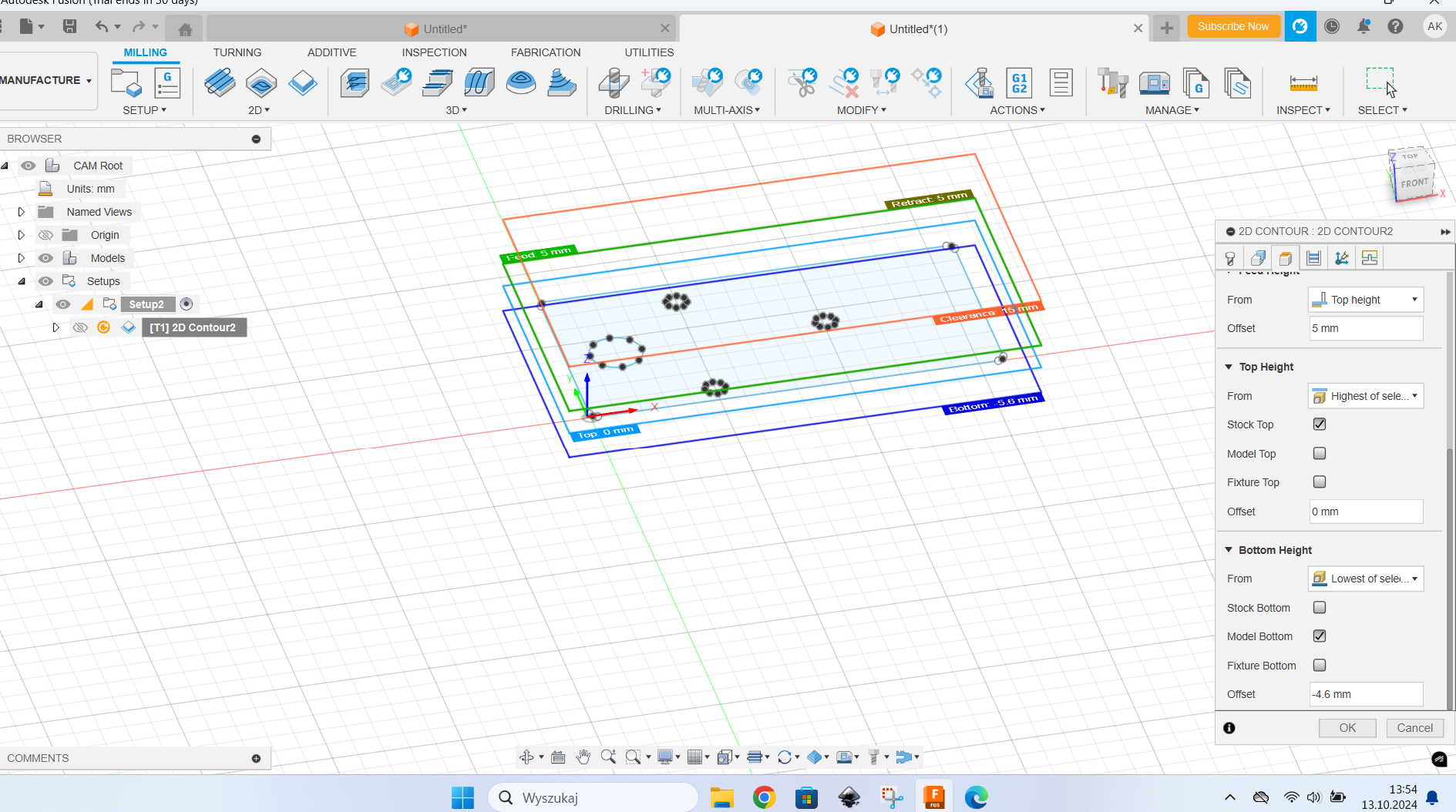Viewport: 1456px width, 812px height.
Task: Enable the Model Top checkbox
Action: point(1320,453)
